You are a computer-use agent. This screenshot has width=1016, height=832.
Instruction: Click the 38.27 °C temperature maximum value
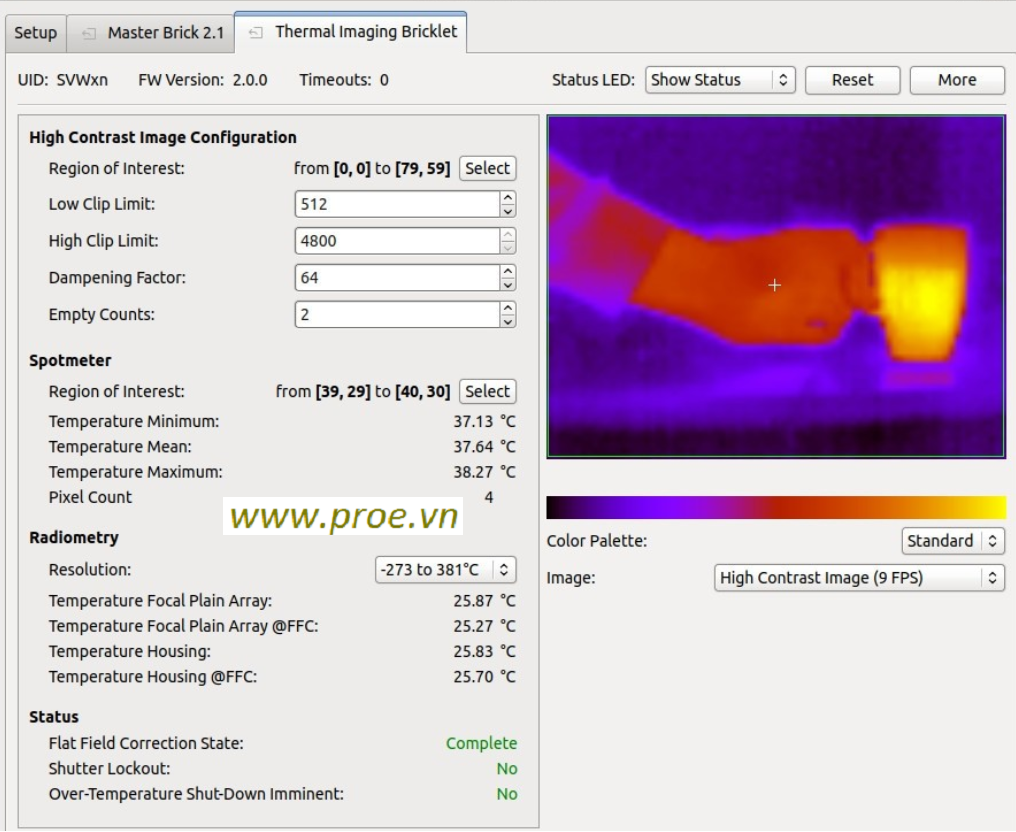tap(484, 472)
